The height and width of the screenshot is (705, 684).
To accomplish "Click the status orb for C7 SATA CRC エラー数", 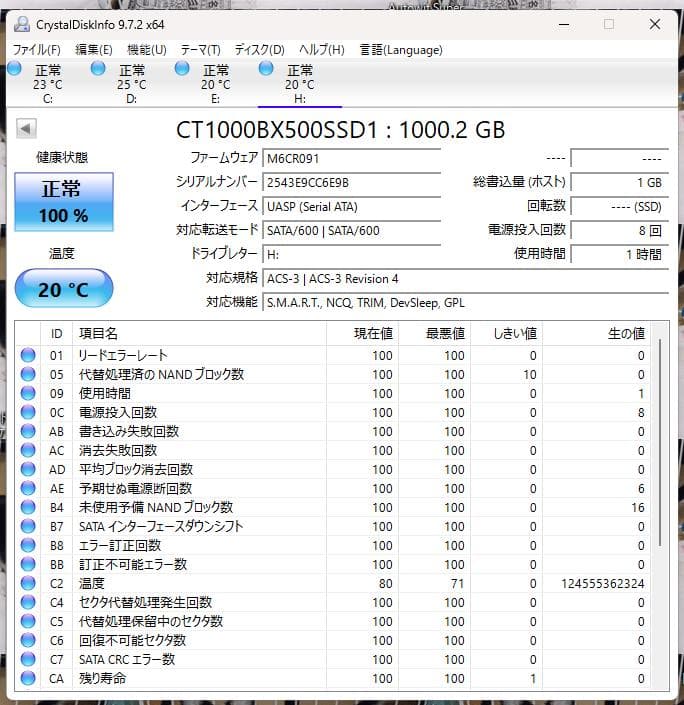I will click(28, 659).
